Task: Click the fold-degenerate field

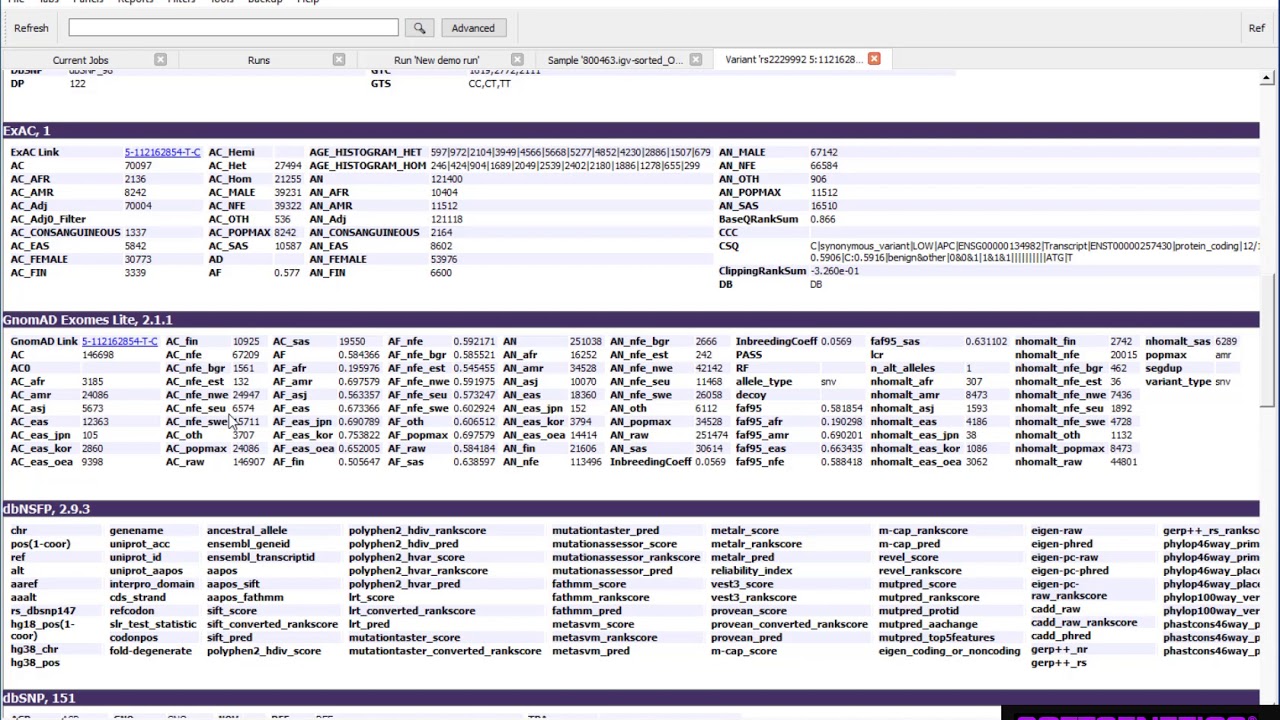Action: [150, 651]
